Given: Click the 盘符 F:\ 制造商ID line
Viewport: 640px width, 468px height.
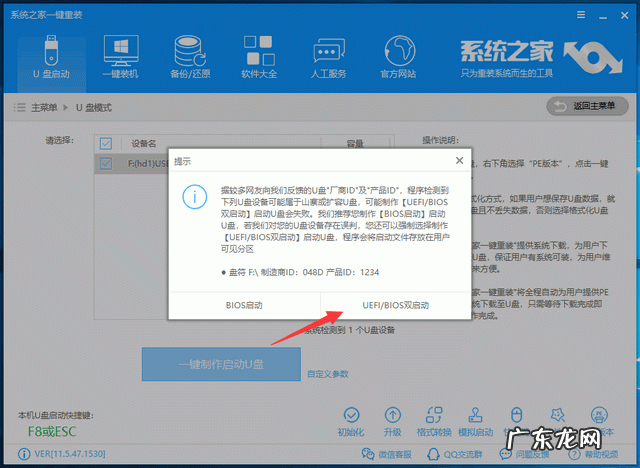Looking at the screenshot, I should pyautogui.click(x=300, y=272).
